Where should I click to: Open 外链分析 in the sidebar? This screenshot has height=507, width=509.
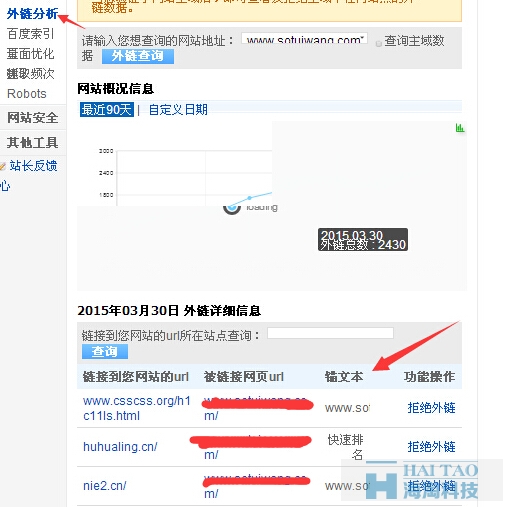pyautogui.click(x=32, y=14)
